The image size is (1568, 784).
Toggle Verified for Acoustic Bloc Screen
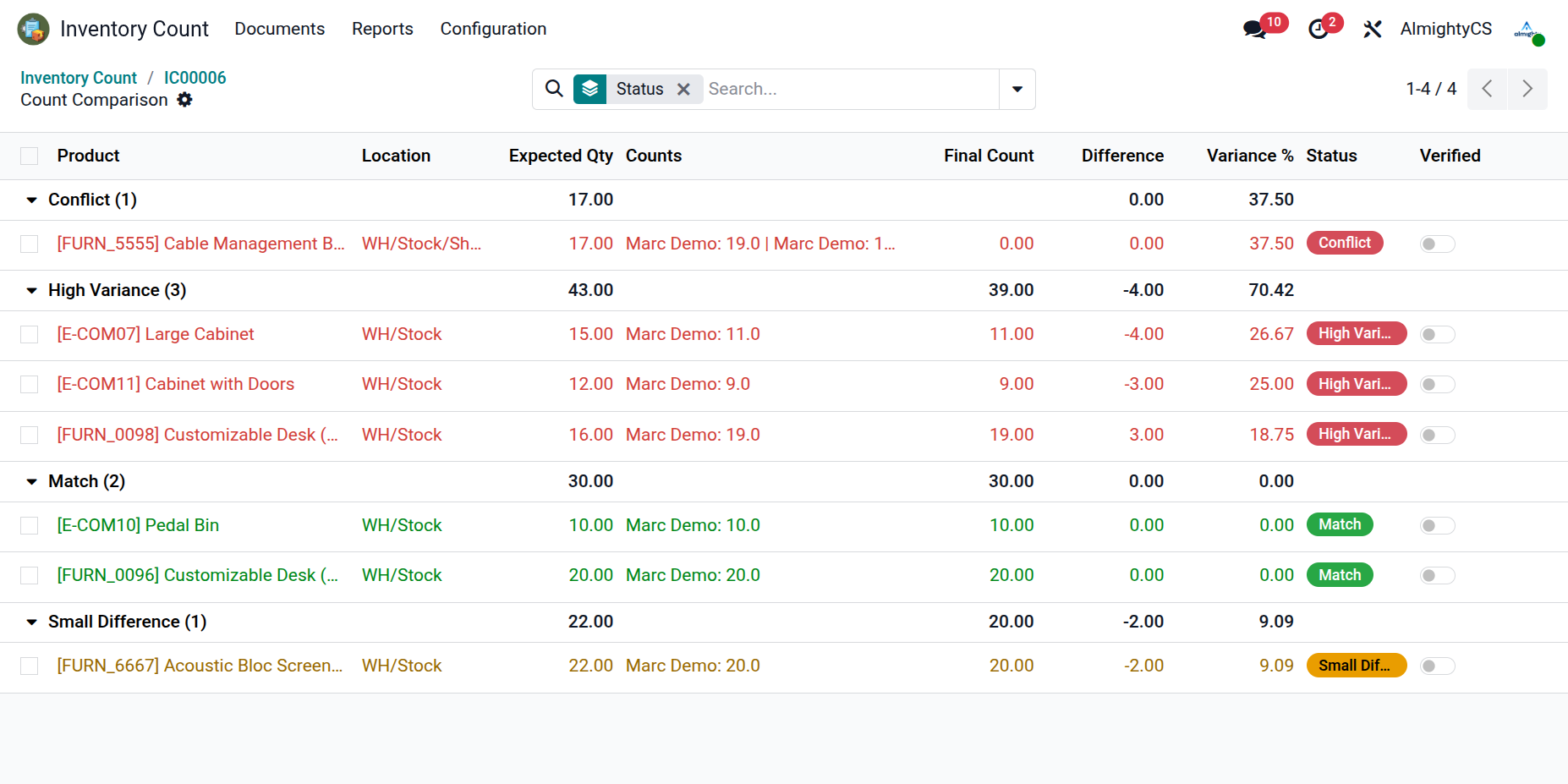[x=1437, y=666]
